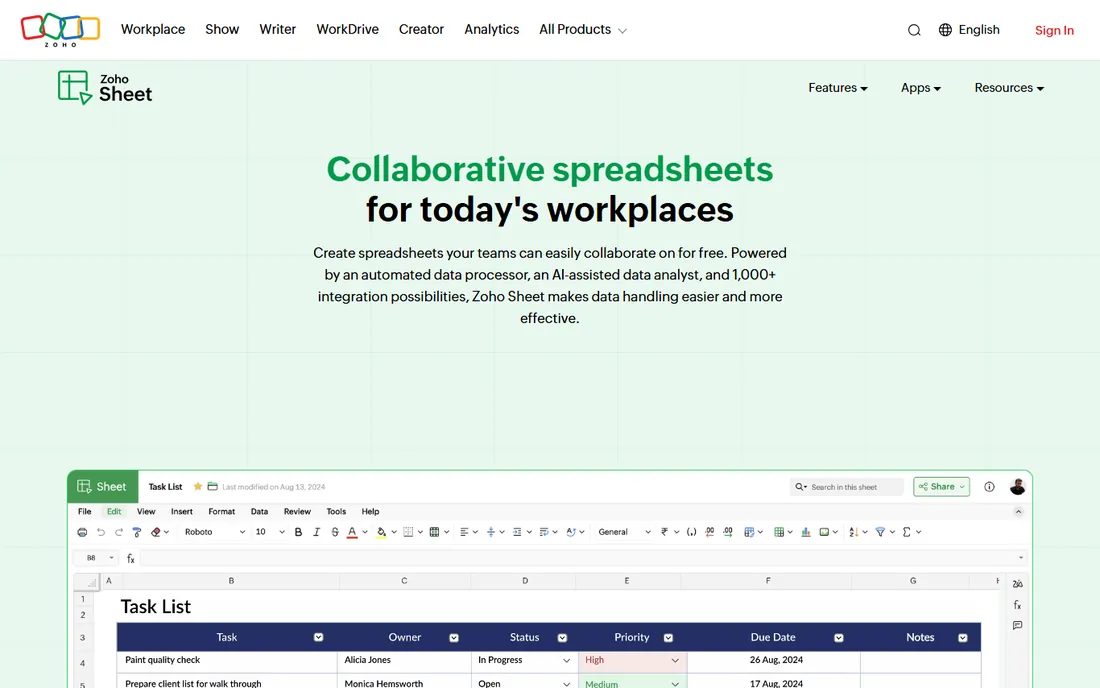Click the user profile avatar

pos(1018,487)
